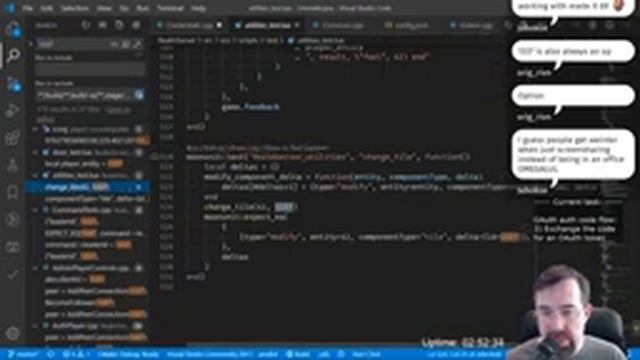Screen dimensions: 640x360
Task: Click Visual Studio Community kit selector
Action: tap(210, 354)
